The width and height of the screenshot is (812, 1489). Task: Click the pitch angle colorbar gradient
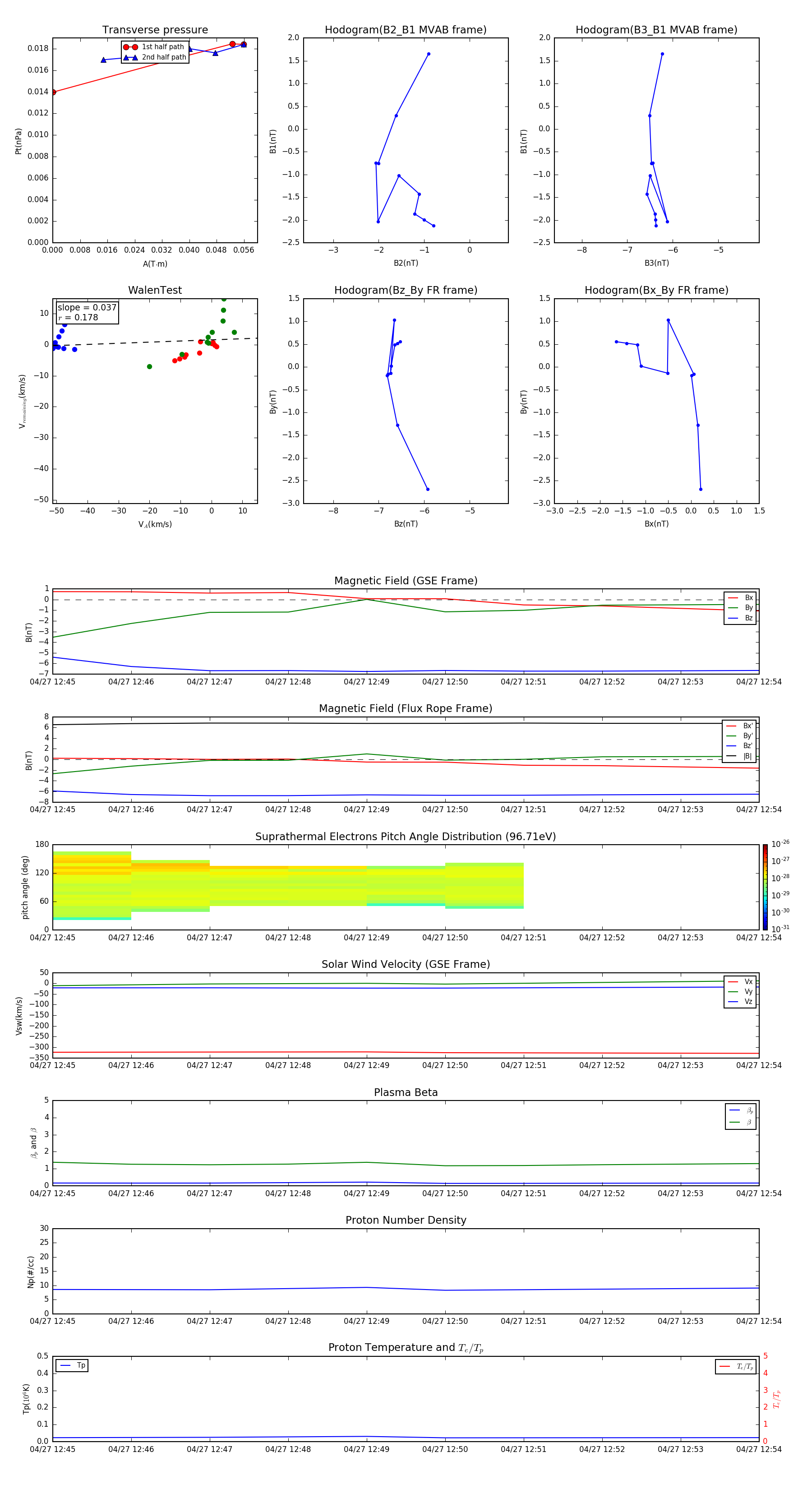pyautogui.click(x=765, y=887)
